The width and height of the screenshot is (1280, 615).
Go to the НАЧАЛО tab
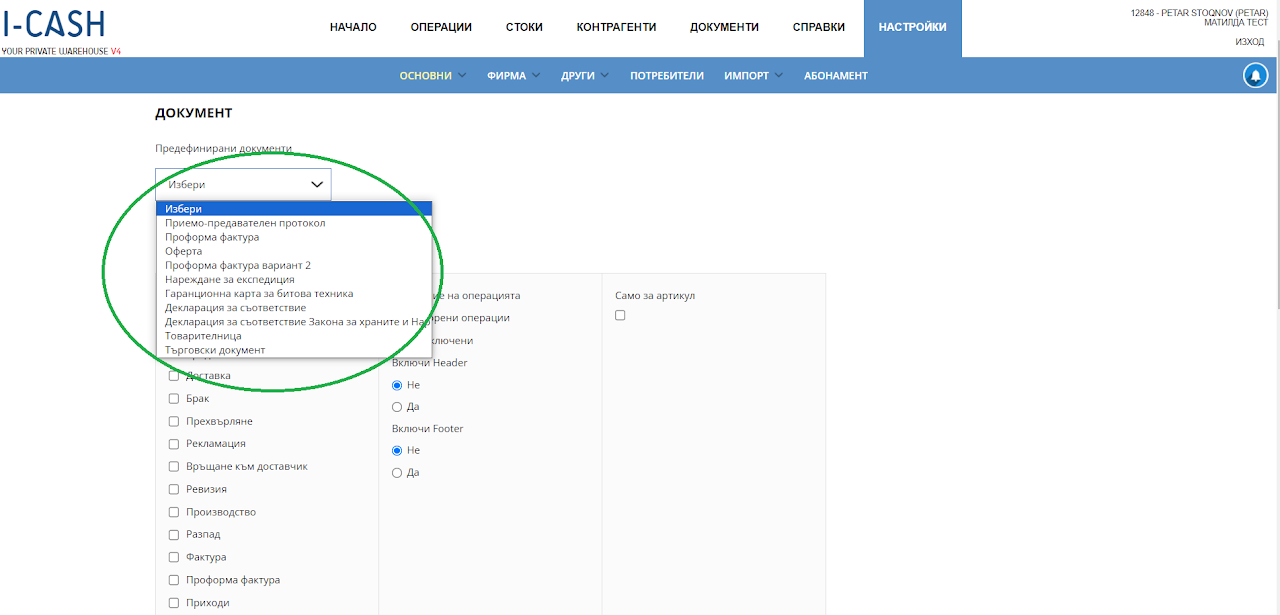pyautogui.click(x=353, y=27)
